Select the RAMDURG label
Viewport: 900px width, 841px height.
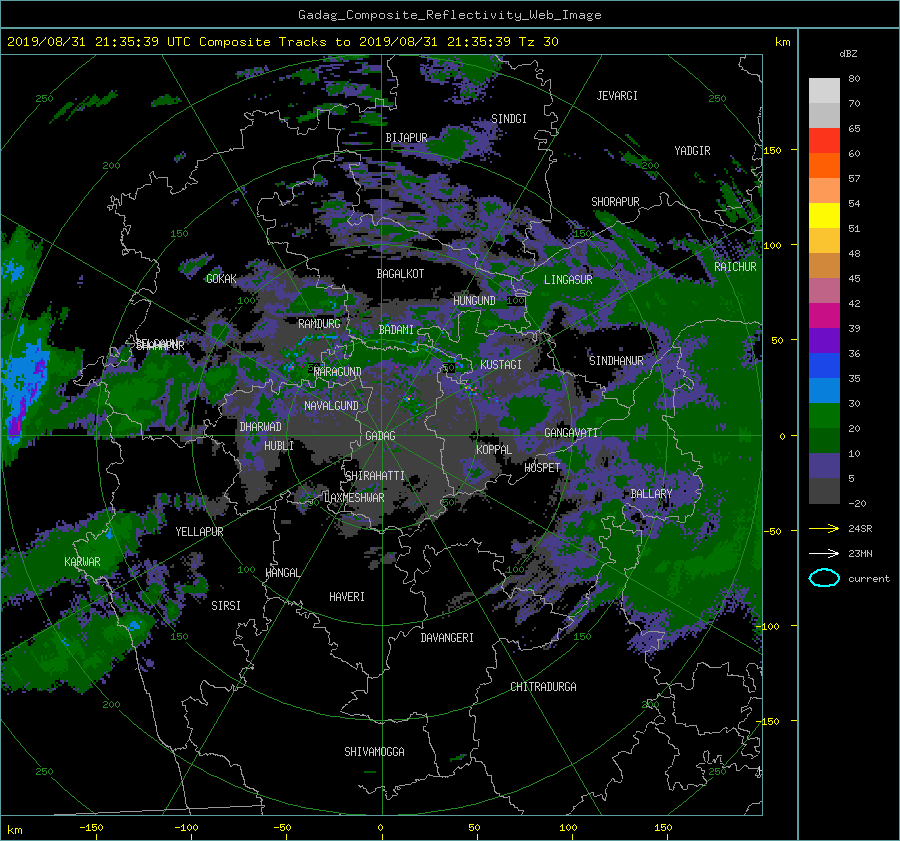(x=319, y=324)
